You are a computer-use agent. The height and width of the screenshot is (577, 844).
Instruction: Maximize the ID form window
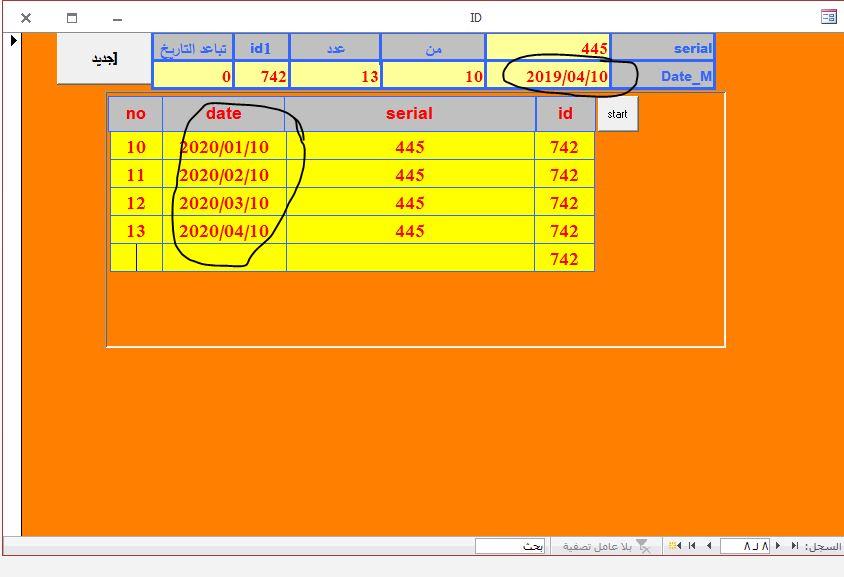pos(71,17)
